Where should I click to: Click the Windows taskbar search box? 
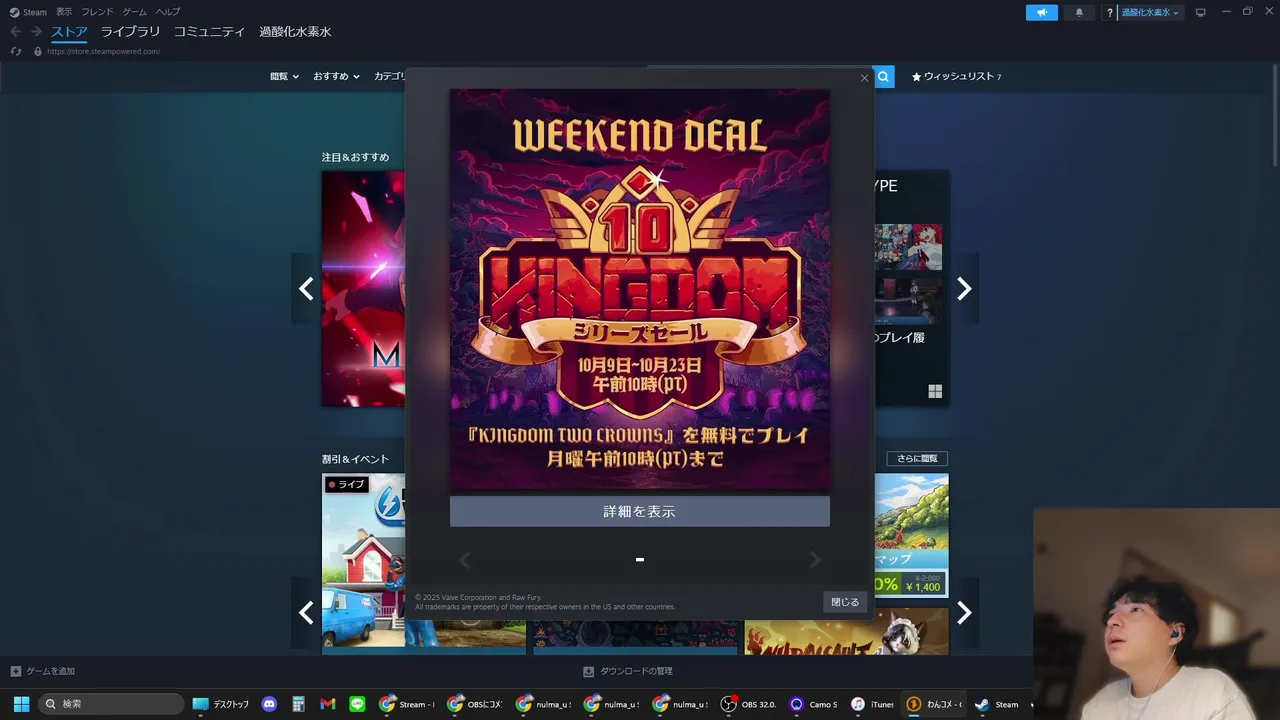tap(112, 704)
